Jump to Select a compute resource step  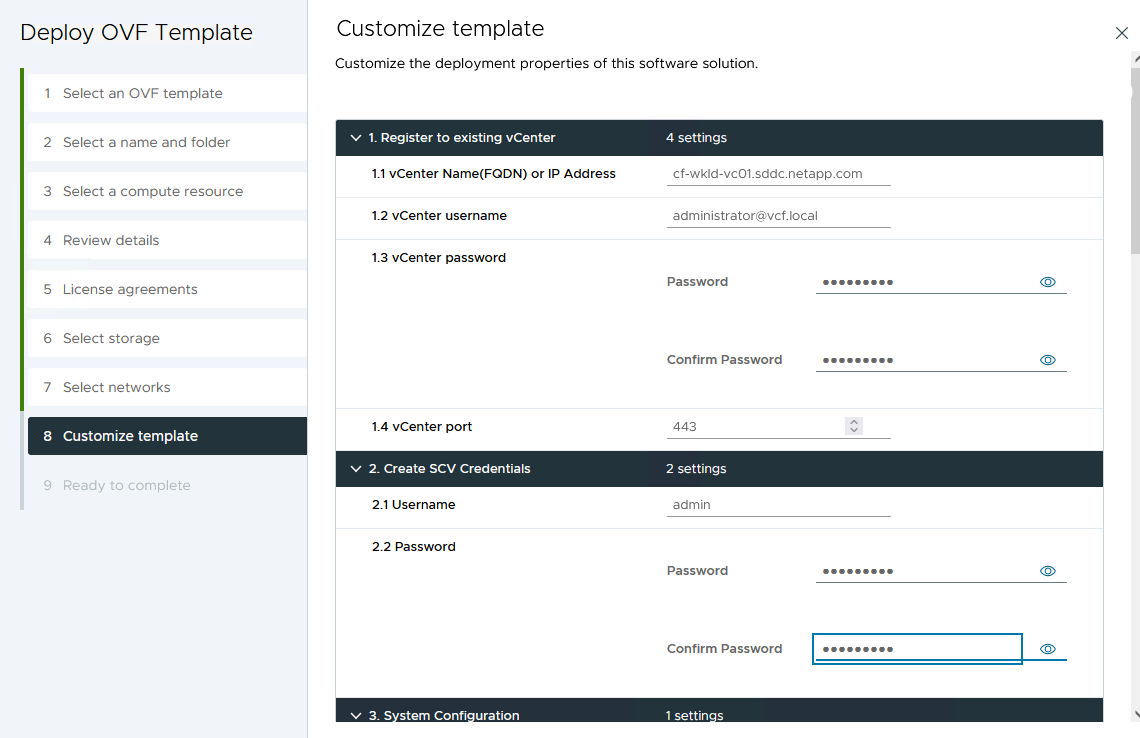pyautogui.click(x=153, y=191)
